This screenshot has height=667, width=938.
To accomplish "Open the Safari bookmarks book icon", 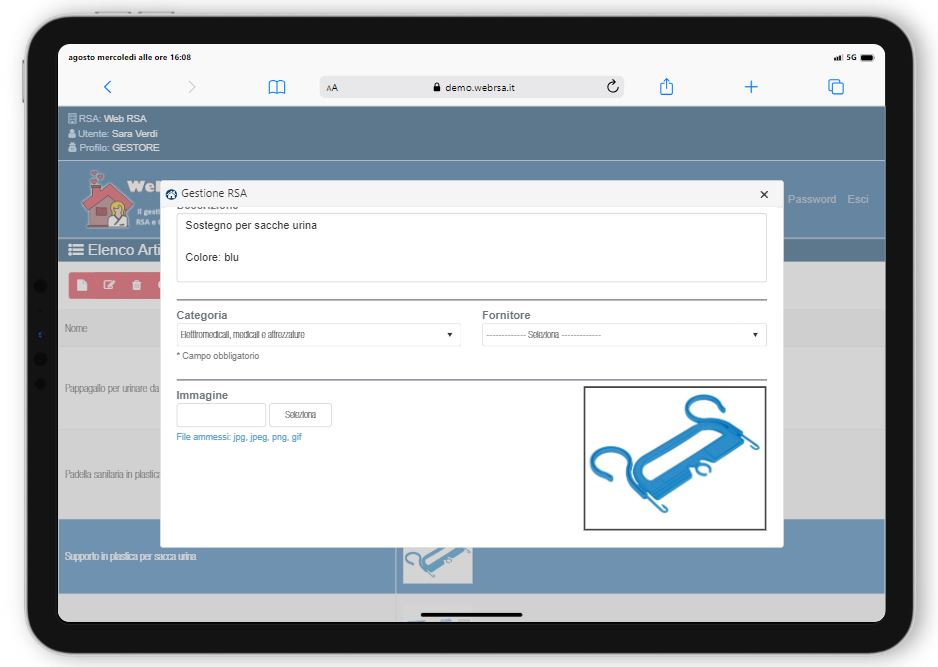I will (277, 87).
